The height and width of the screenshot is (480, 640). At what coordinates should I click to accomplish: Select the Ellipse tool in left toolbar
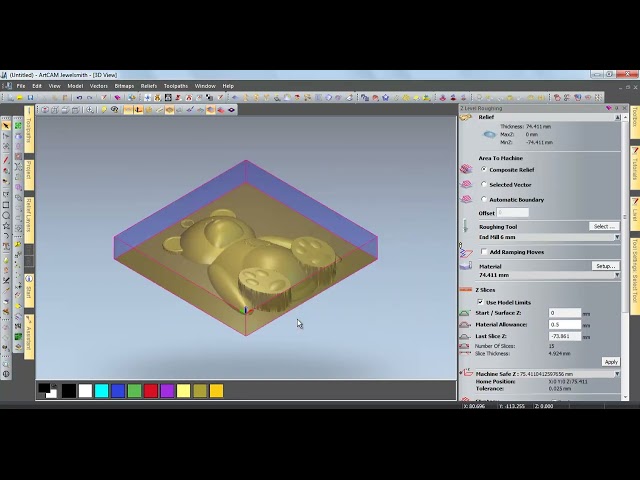[6, 215]
